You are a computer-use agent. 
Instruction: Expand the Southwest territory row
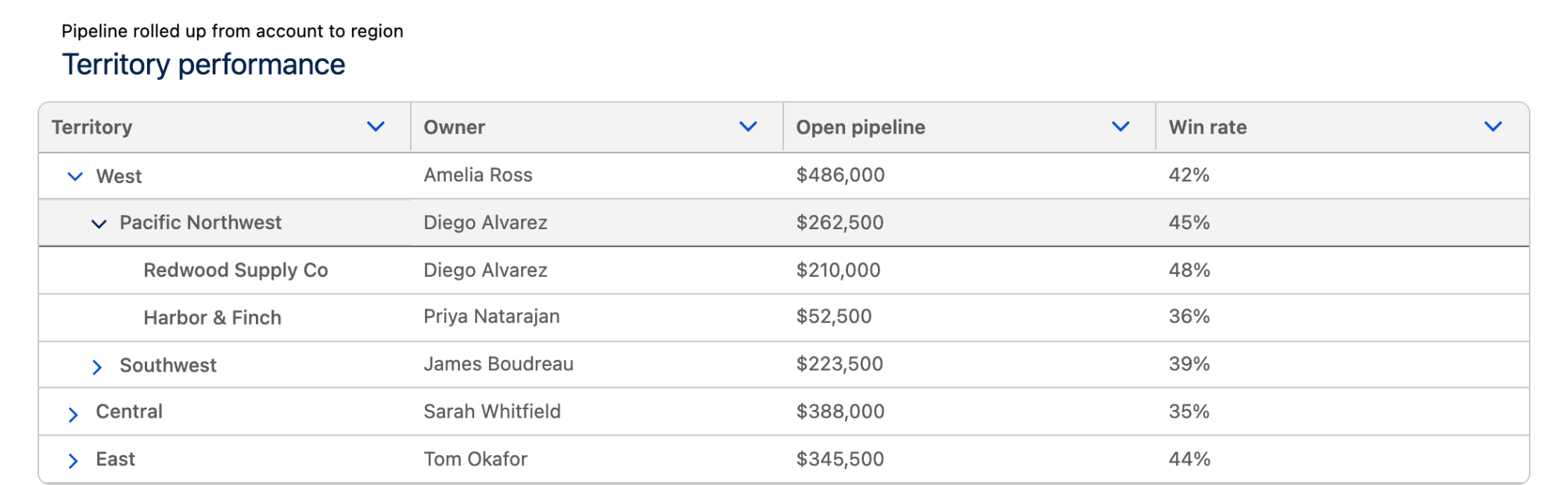click(x=97, y=367)
